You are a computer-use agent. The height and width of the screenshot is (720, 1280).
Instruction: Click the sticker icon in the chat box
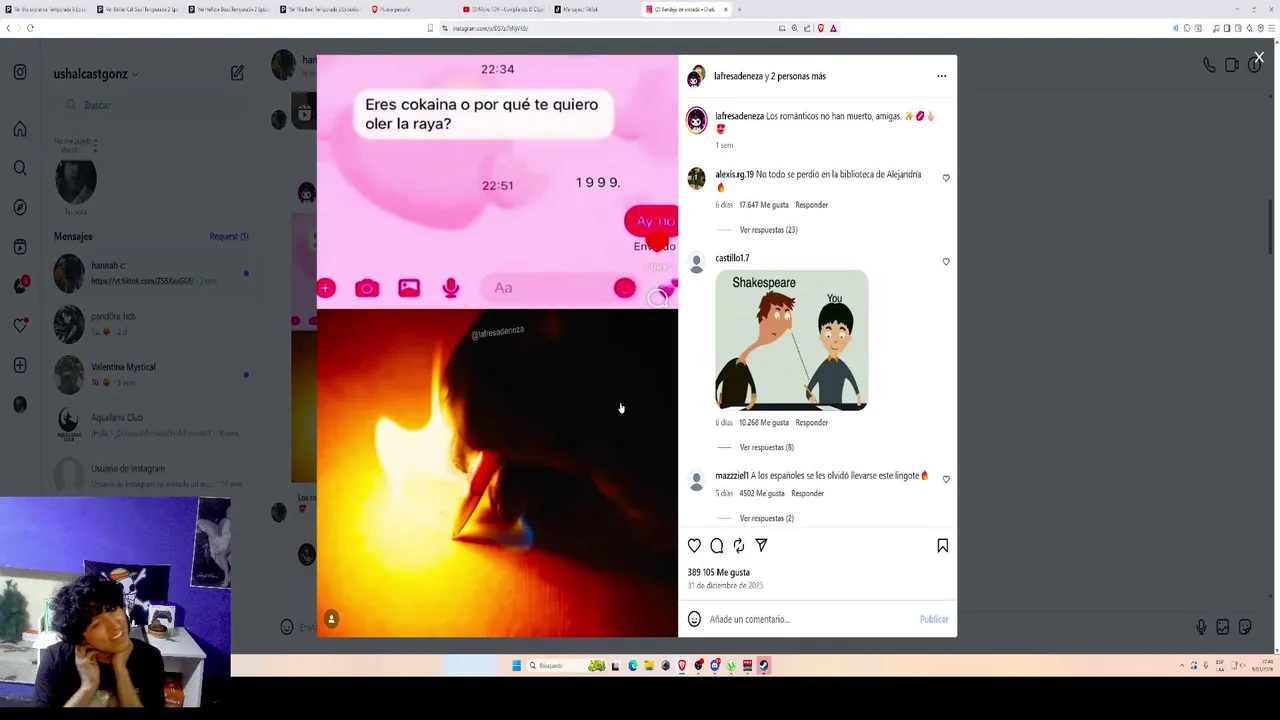tap(1245, 627)
